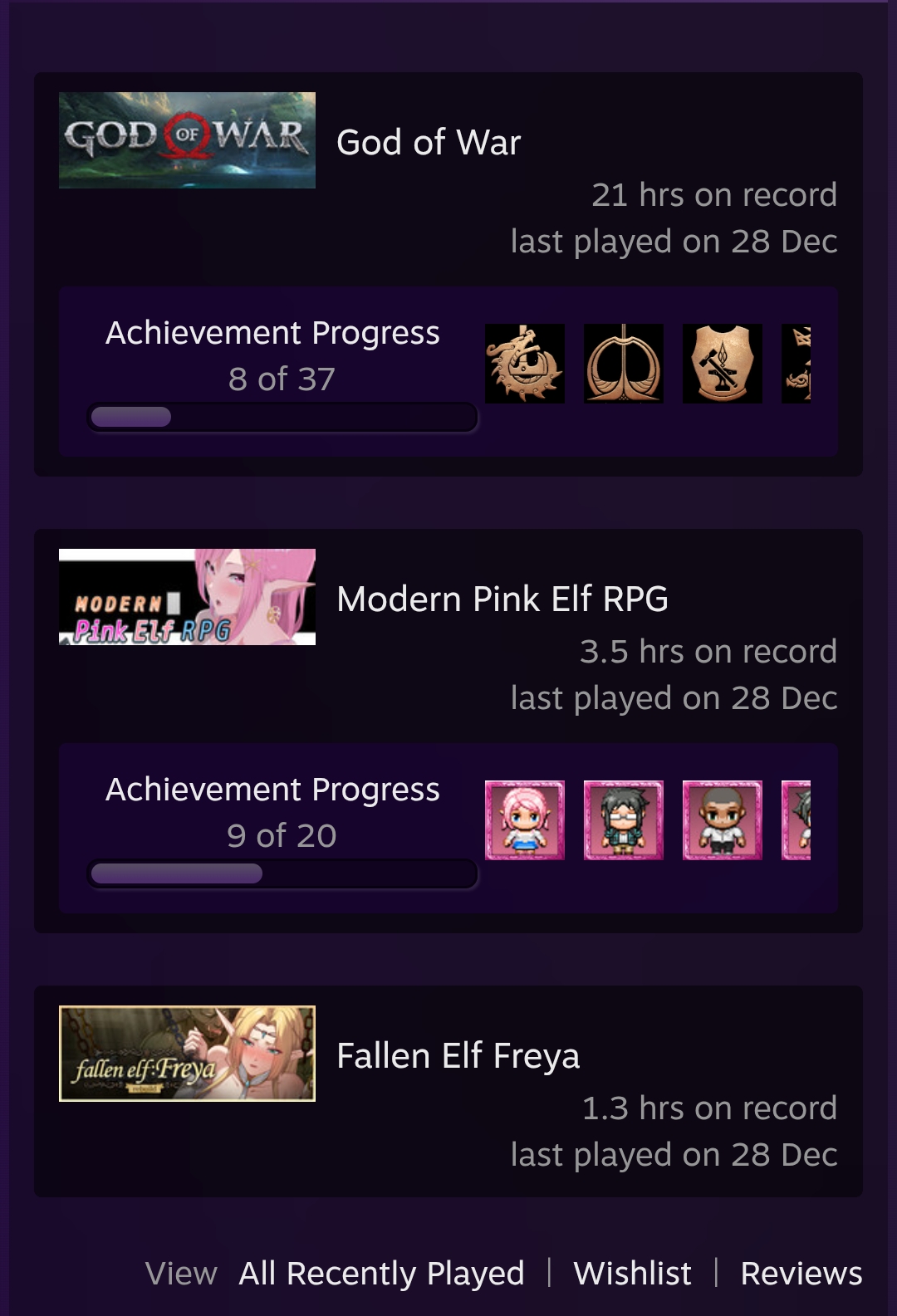897x1316 pixels.
Task: Select the pink-haired elf character achievement icon
Action: tap(525, 820)
